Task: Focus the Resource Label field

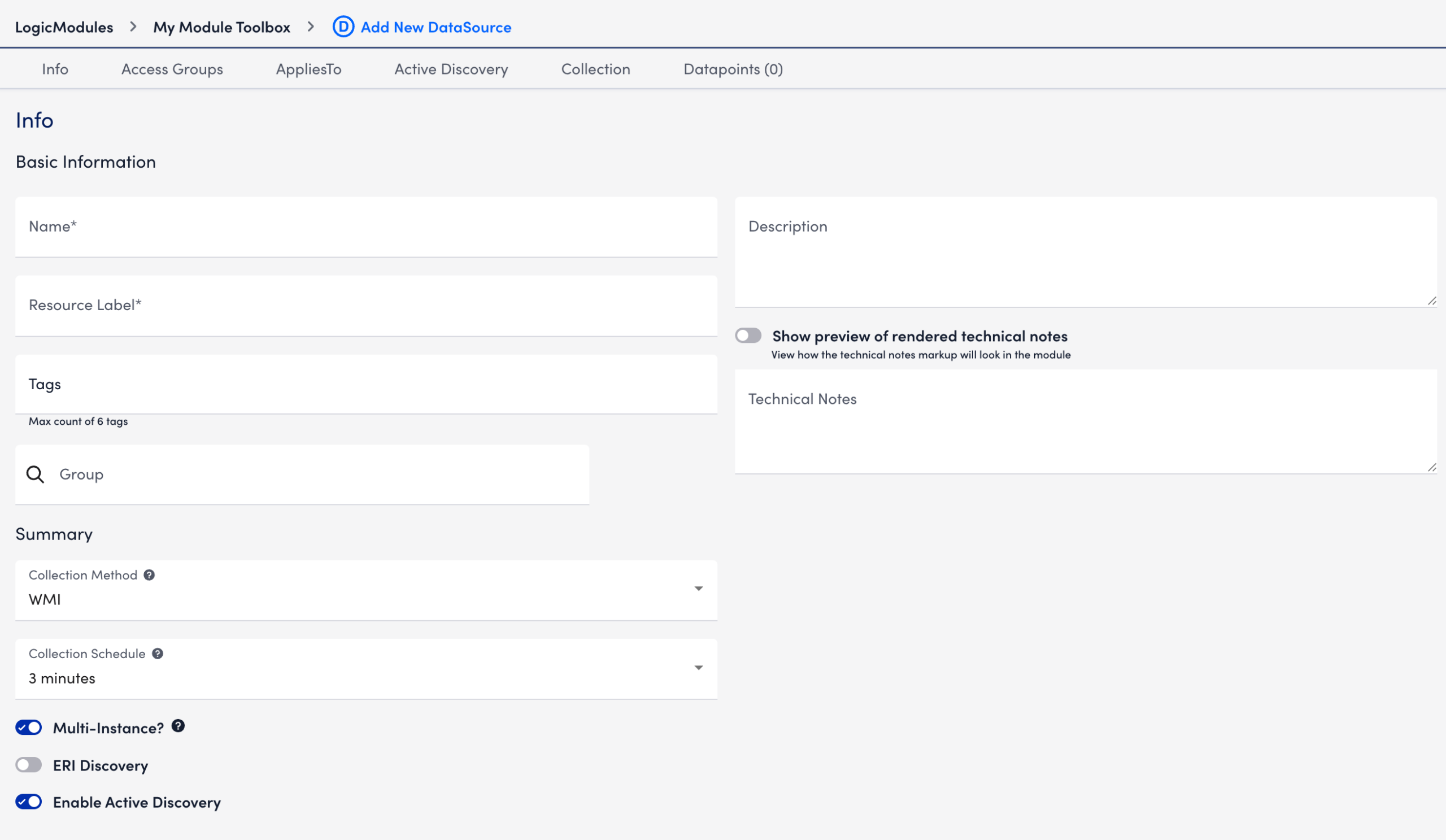Action: (x=366, y=306)
